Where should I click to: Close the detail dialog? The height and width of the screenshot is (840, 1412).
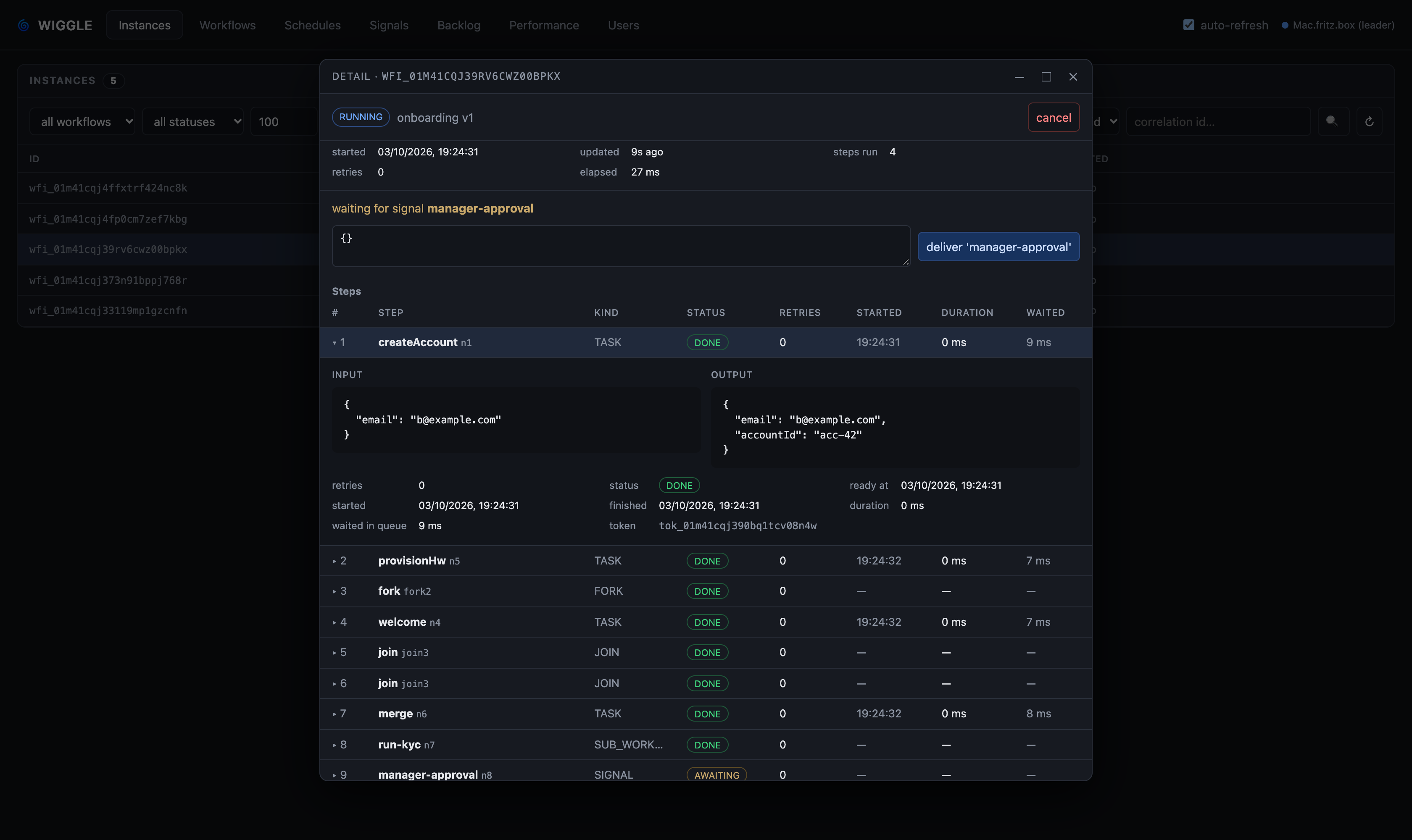coord(1073,77)
